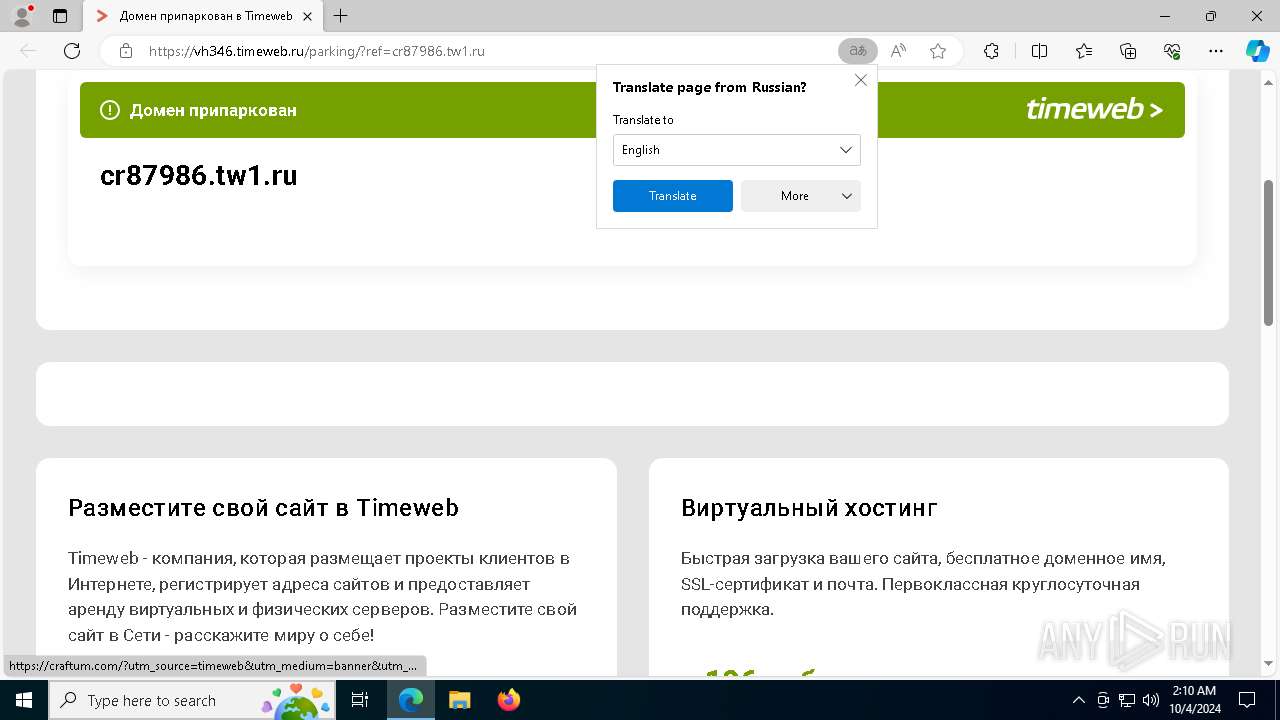The width and height of the screenshot is (1280, 720).
Task: Click the warning icon in green banner
Action: [x=110, y=110]
